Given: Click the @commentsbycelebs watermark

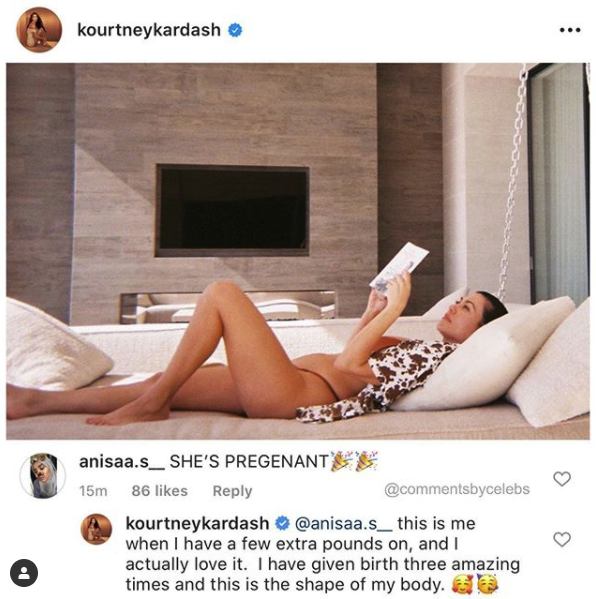Looking at the screenshot, I should [x=457, y=489].
